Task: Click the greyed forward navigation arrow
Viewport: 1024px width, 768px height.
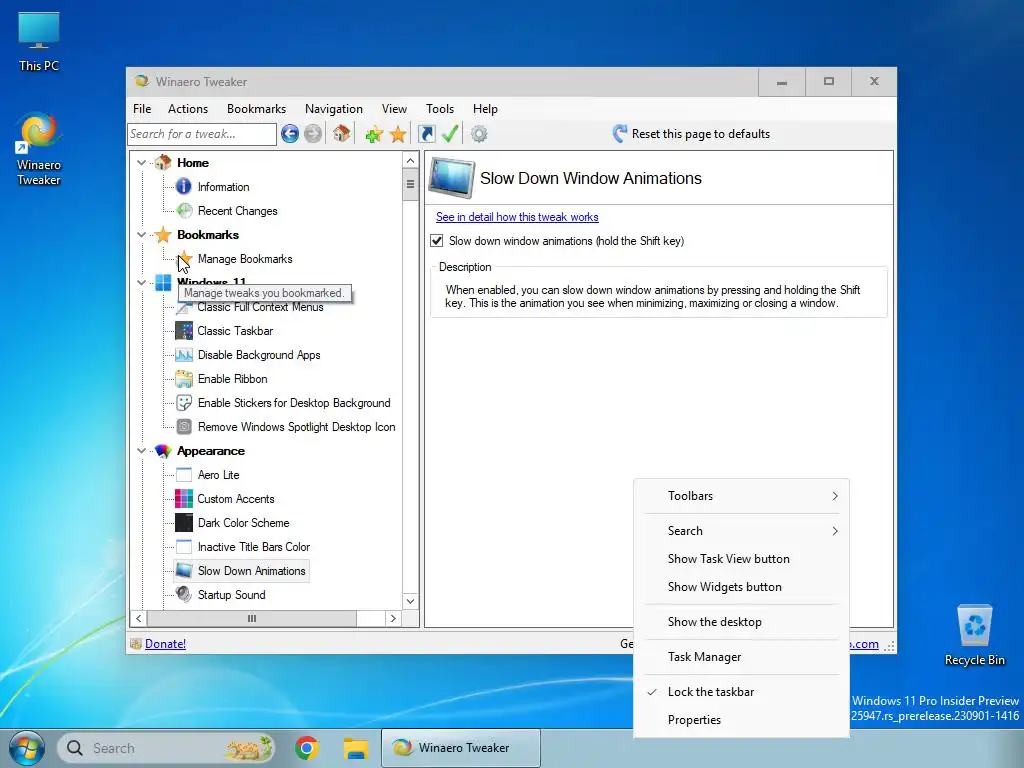Action: (313, 134)
